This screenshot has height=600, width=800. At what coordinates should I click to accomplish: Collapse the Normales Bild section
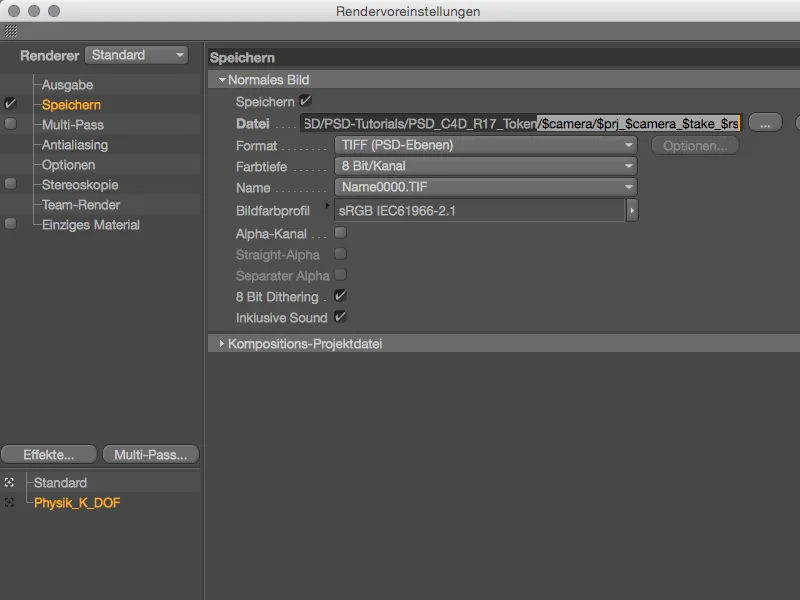222,80
